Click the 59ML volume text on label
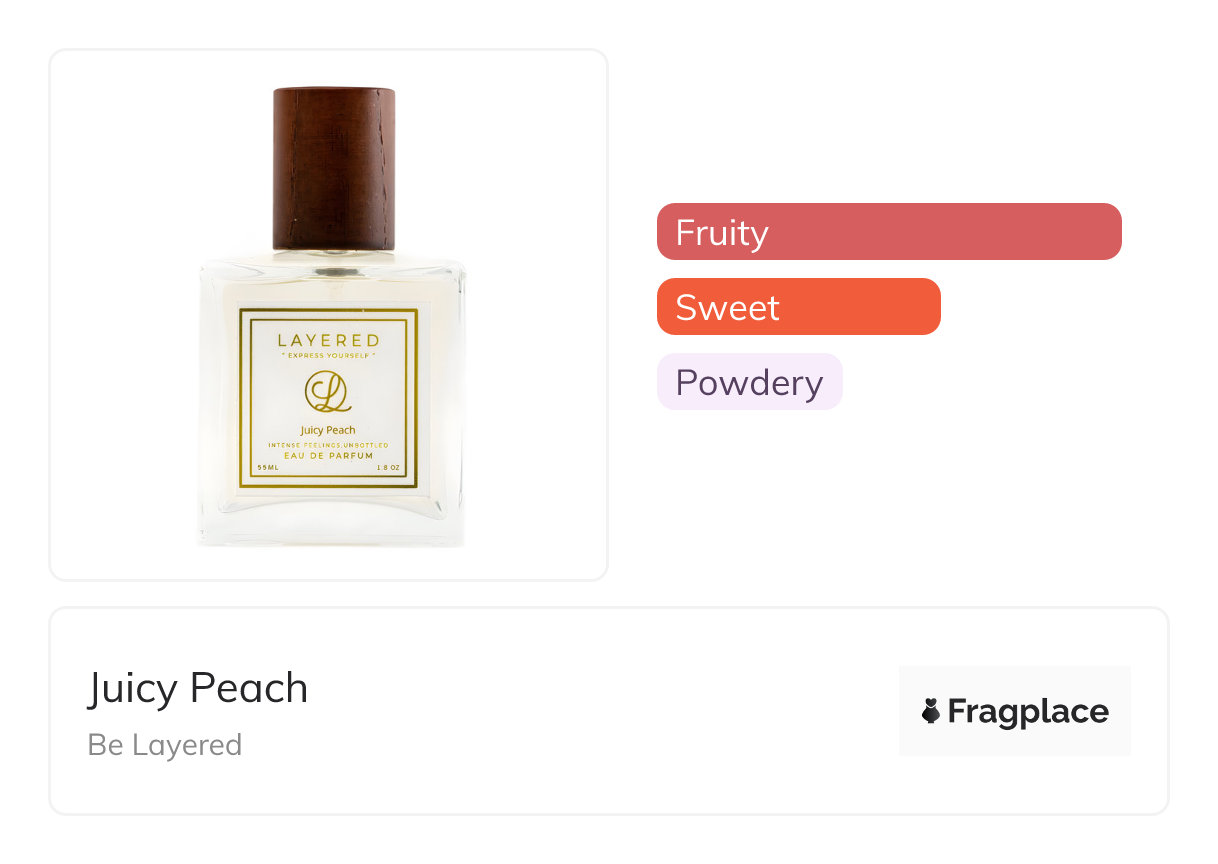 coord(267,467)
